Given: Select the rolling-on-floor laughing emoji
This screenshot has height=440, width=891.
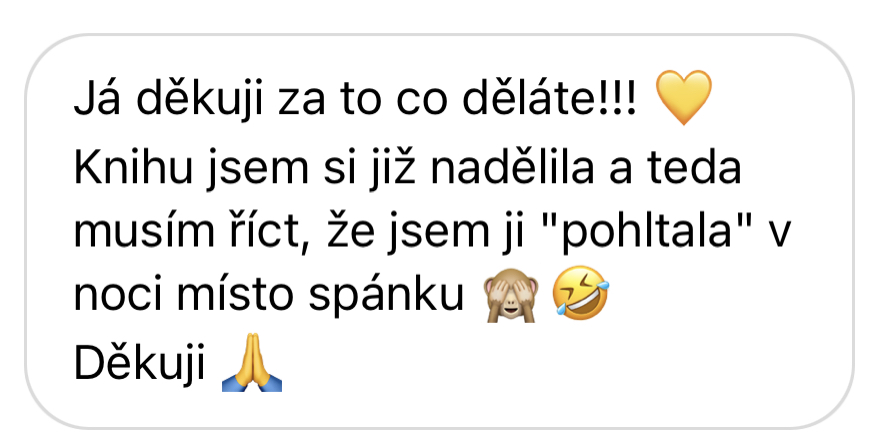Looking at the screenshot, I should tap(581, 293).
